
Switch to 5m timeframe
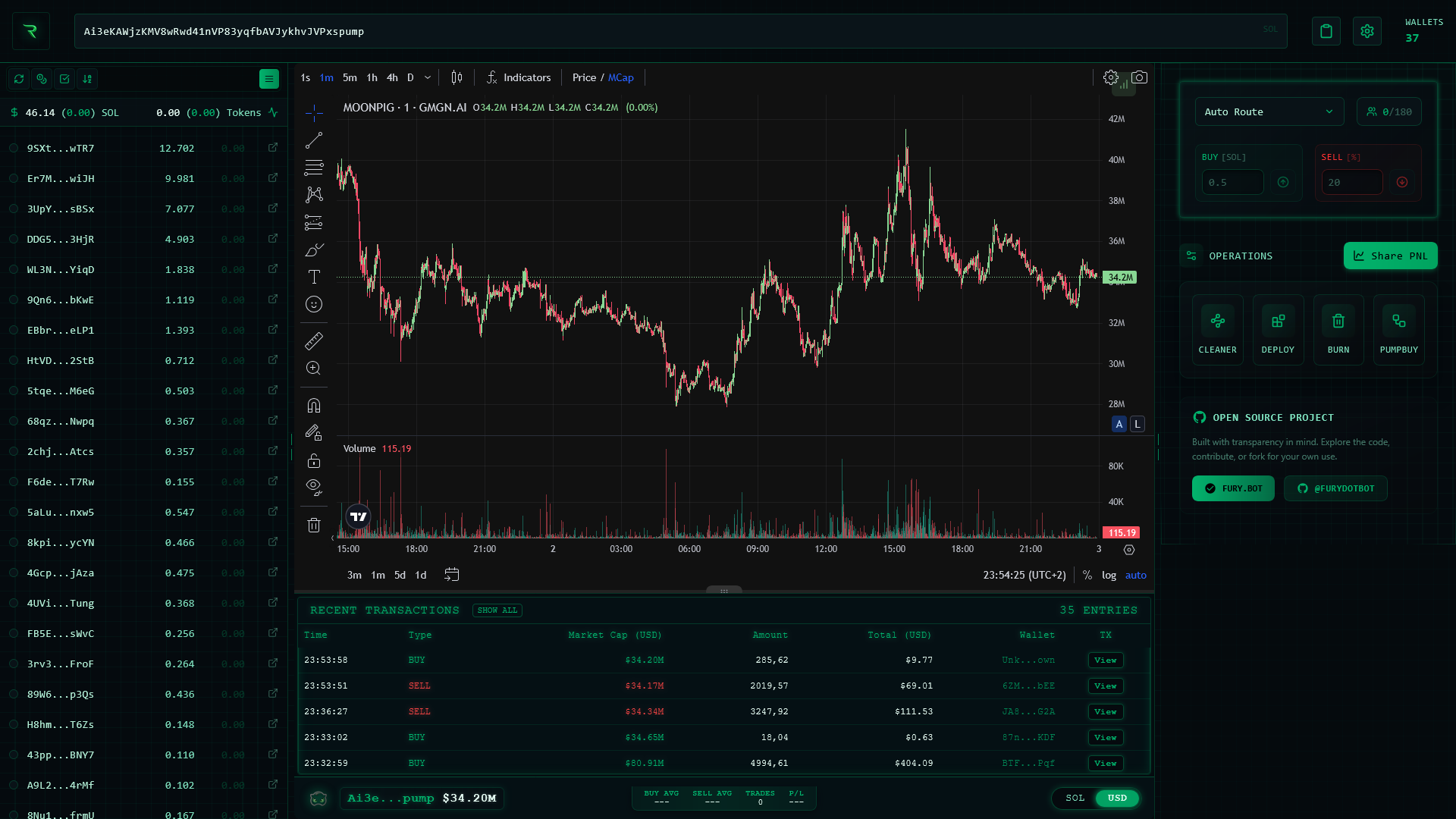tap(350, 77)
